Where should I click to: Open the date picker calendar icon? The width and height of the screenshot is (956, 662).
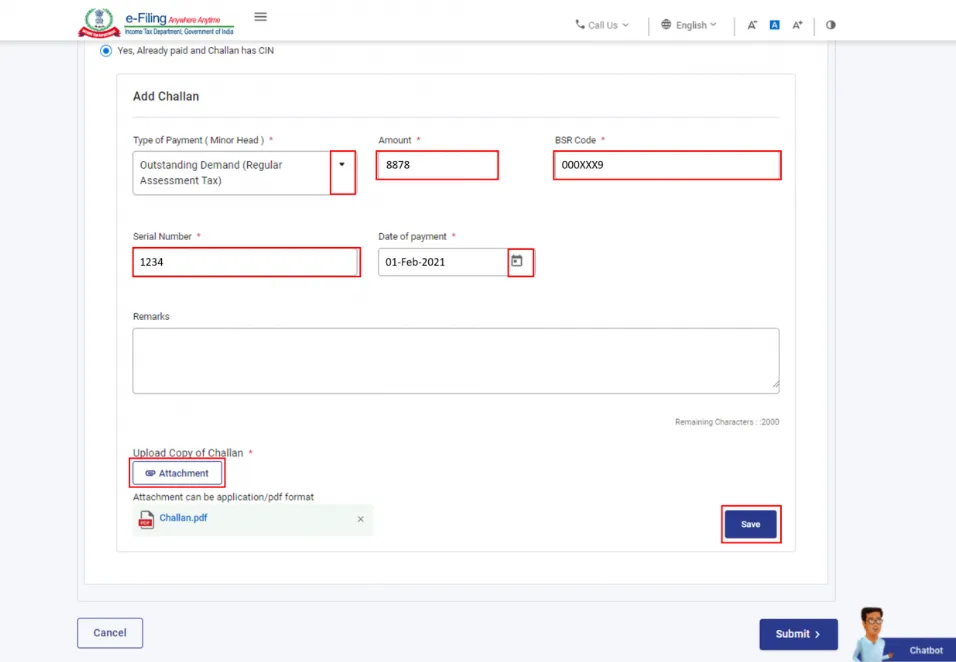(x=517, y=261)
